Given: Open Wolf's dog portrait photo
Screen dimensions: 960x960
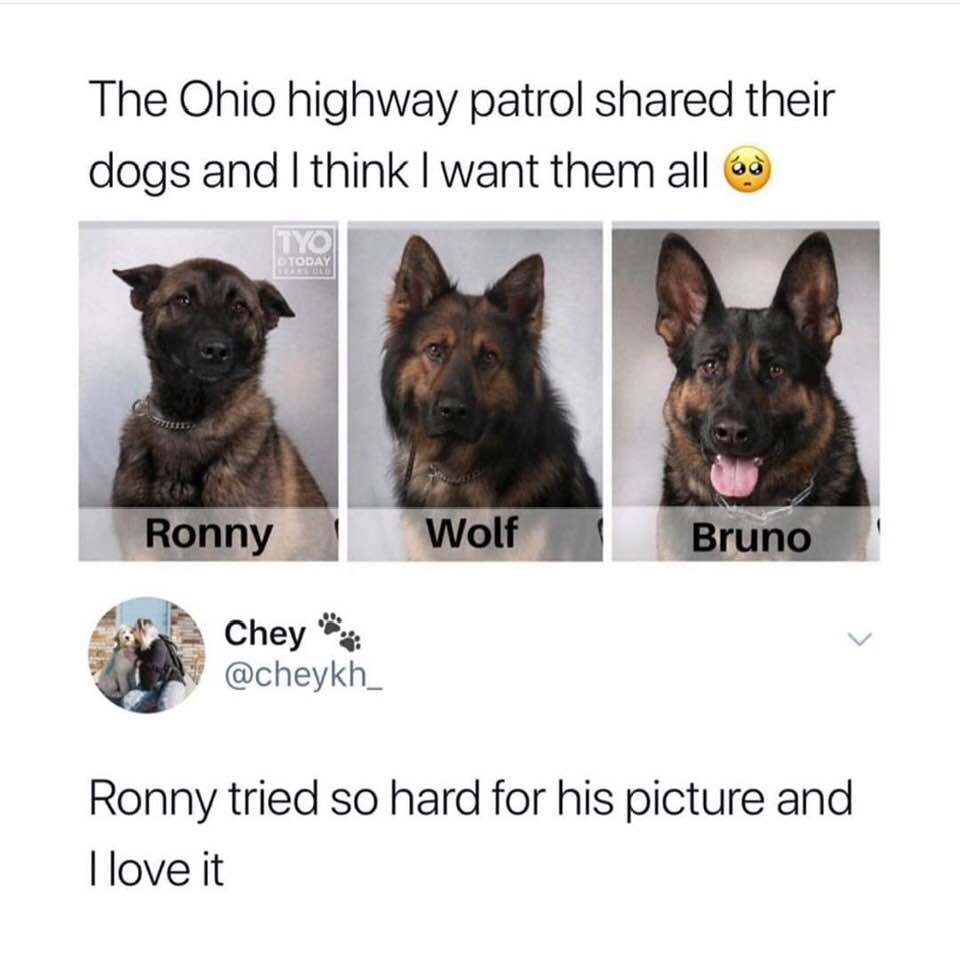Looking at the screenshot, I should point(475,391).
